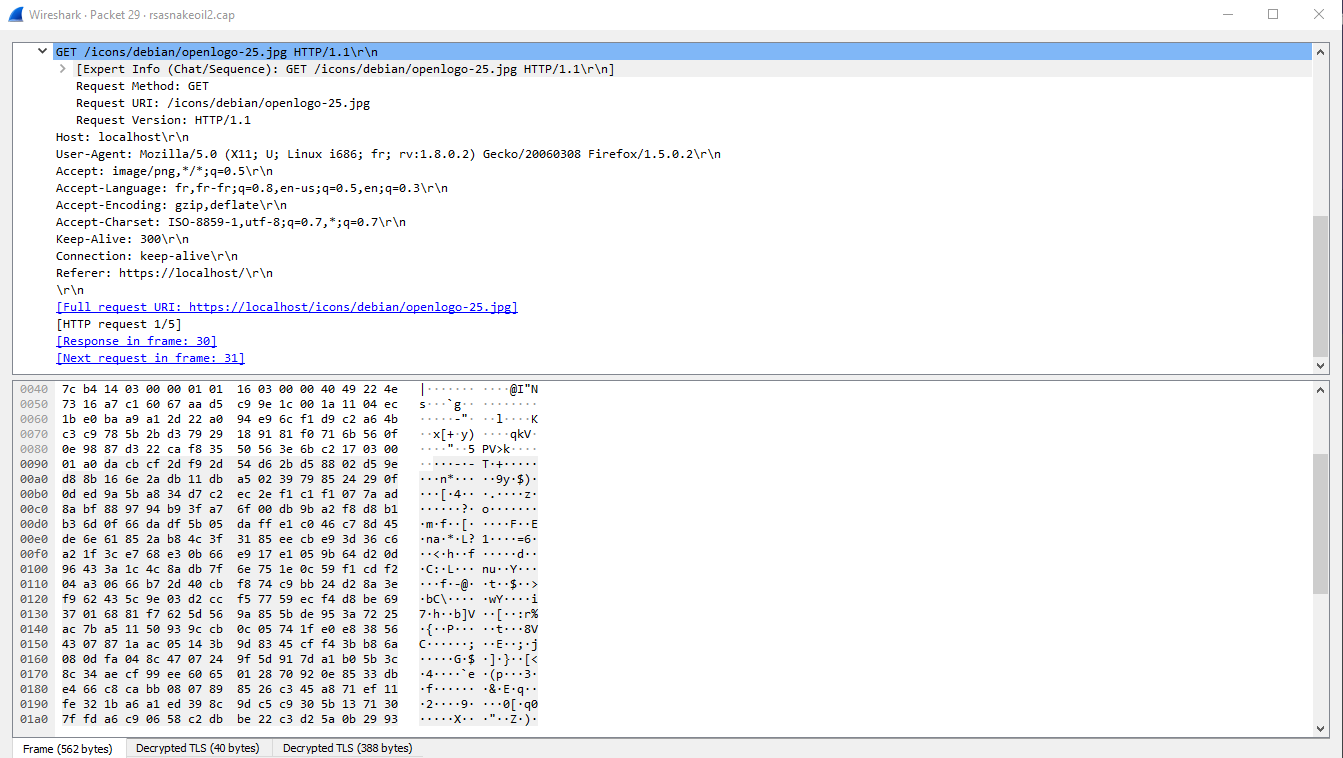Open the Full request URI link
This screenshot has height=758, width=1343.
[287, 307]
